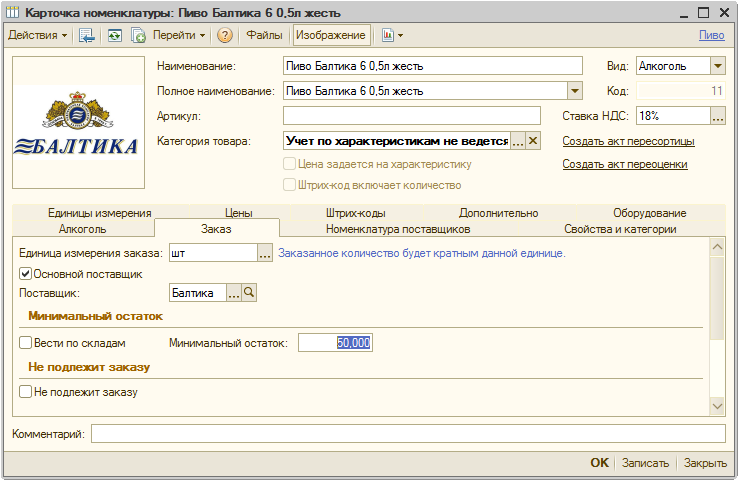The image size is (738, 480).
Task: Toggle the Изображение toolbar button
Action: 331,35
